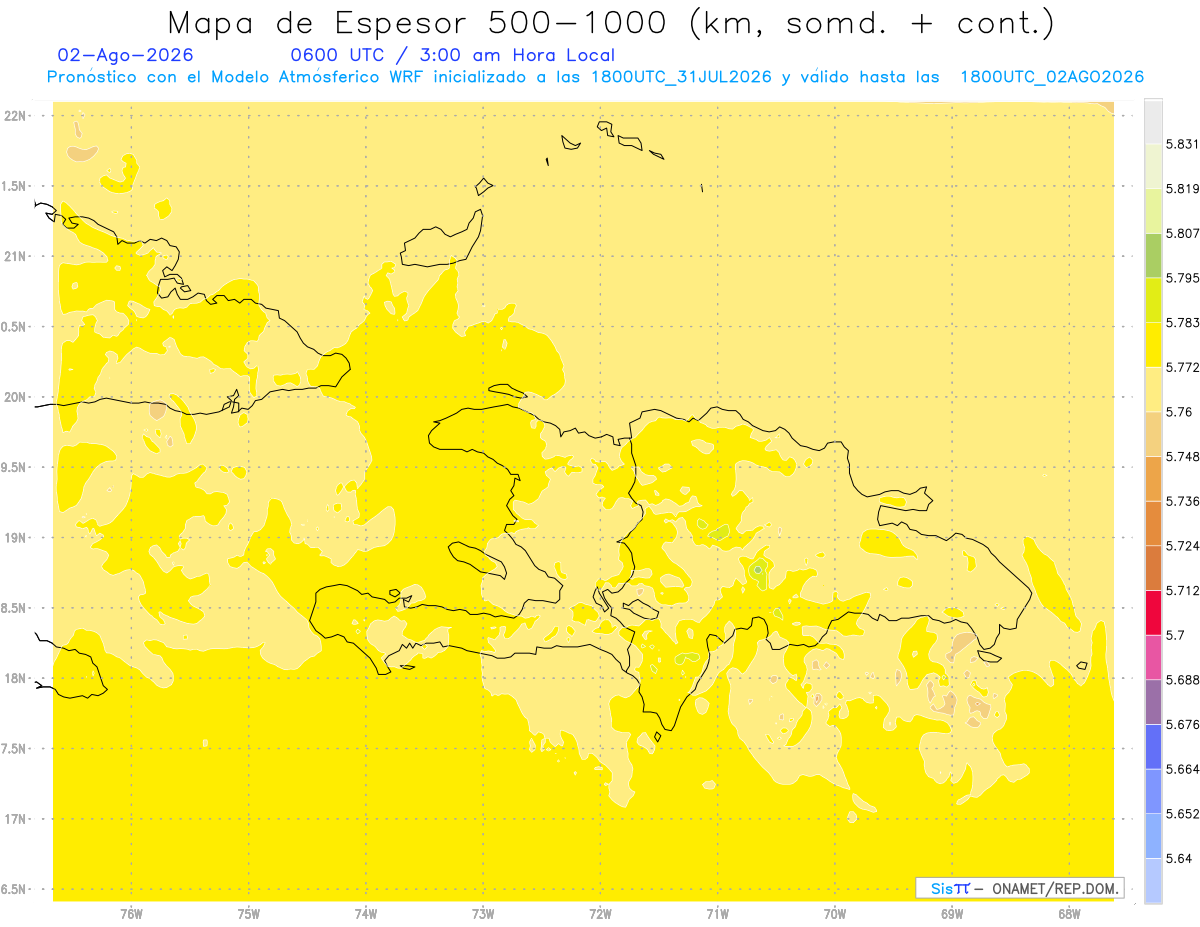Pick the pale yellow swatch between 5.76 and 5.772

tap(1153, 389)
